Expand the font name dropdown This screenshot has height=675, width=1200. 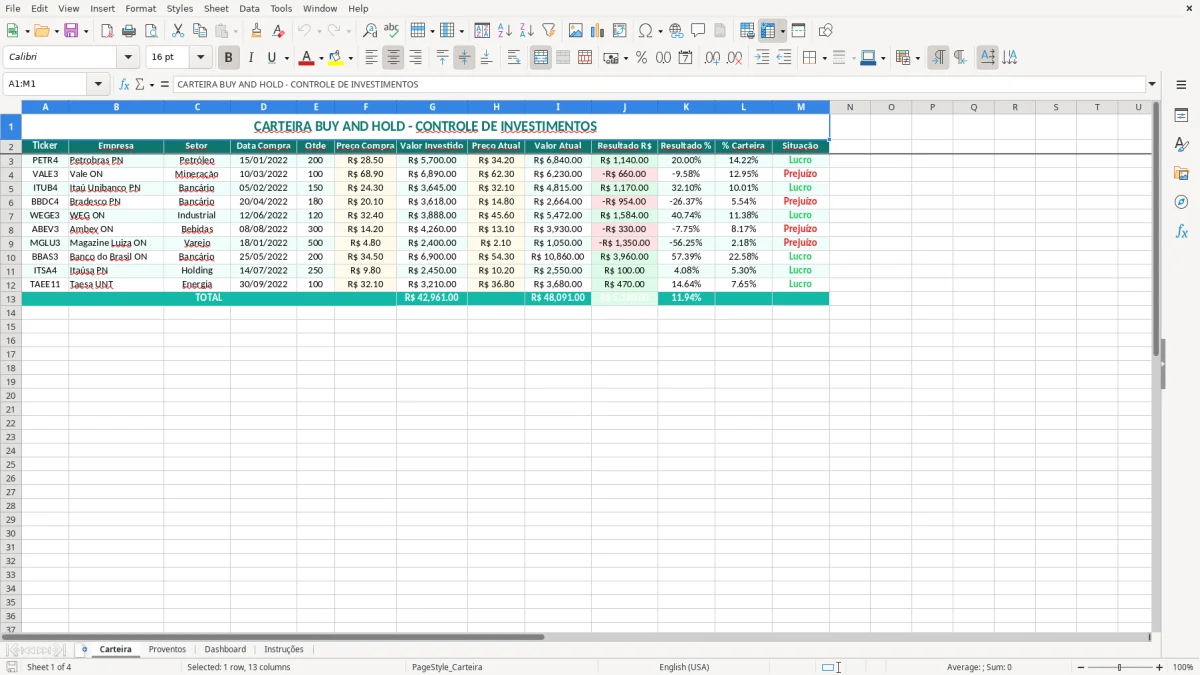[x=128, y=58]
